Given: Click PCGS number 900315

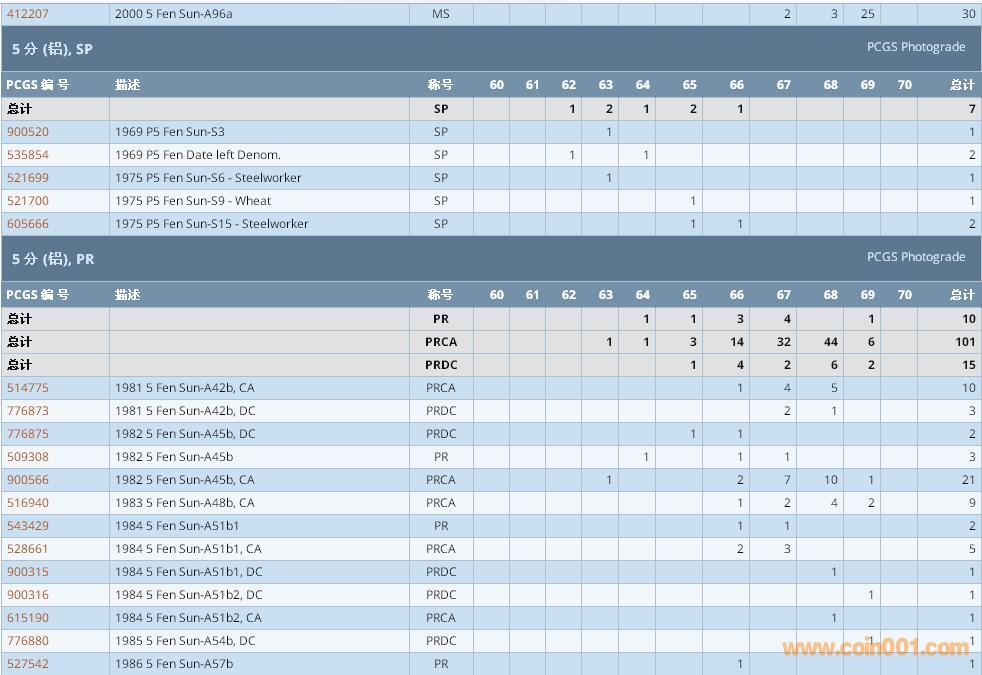Looking at the screenshot, I should (27, 572).
